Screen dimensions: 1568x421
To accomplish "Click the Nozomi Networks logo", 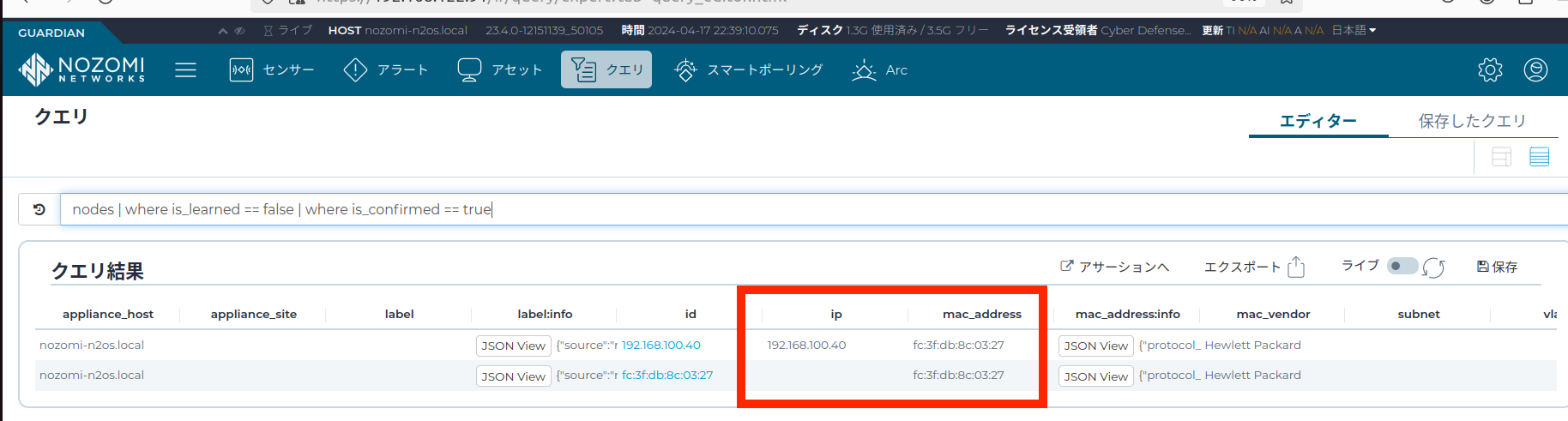I will 82,69.
